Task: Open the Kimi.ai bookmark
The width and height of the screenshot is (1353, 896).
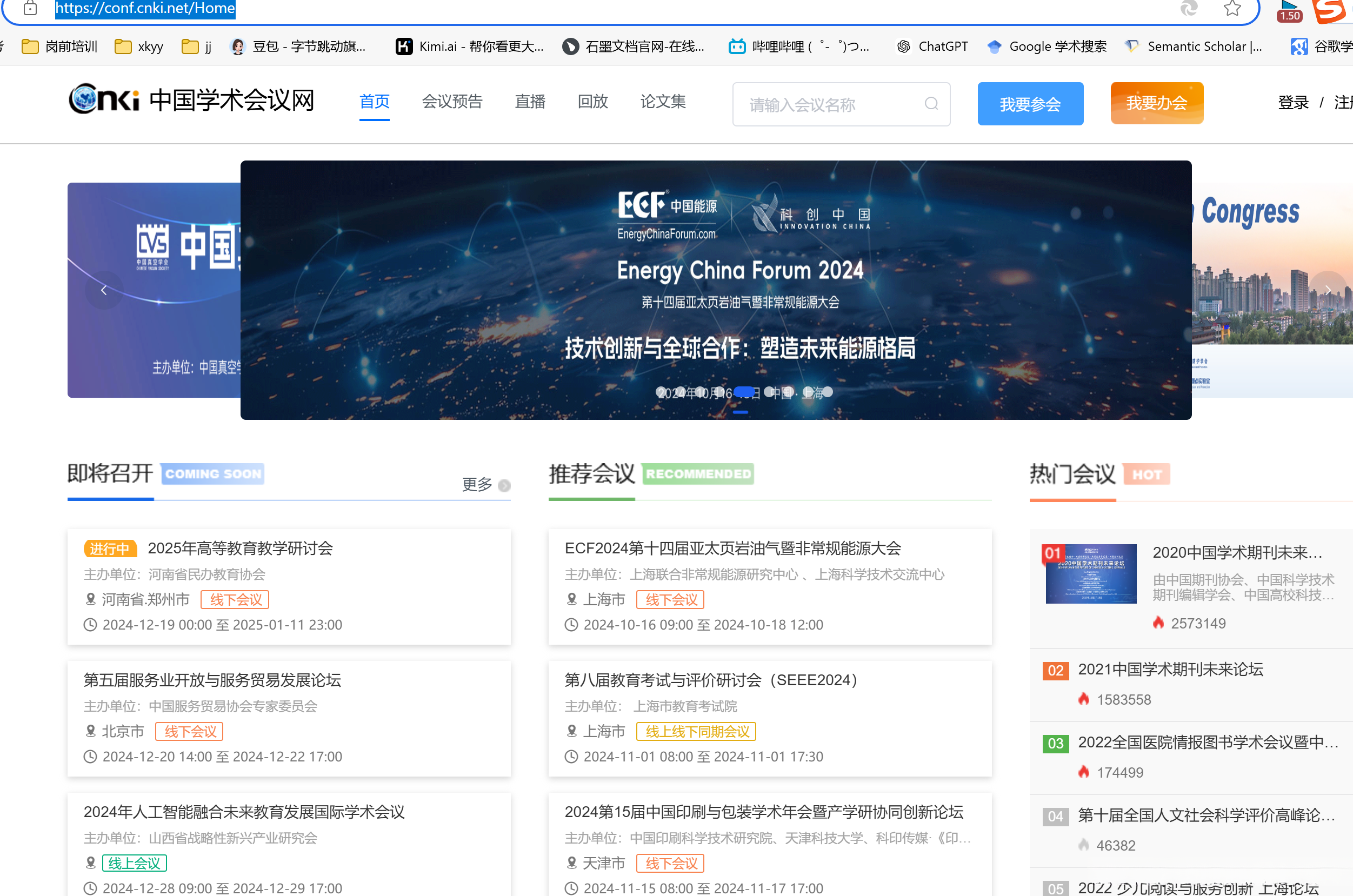Action: (x=469, y=46)
